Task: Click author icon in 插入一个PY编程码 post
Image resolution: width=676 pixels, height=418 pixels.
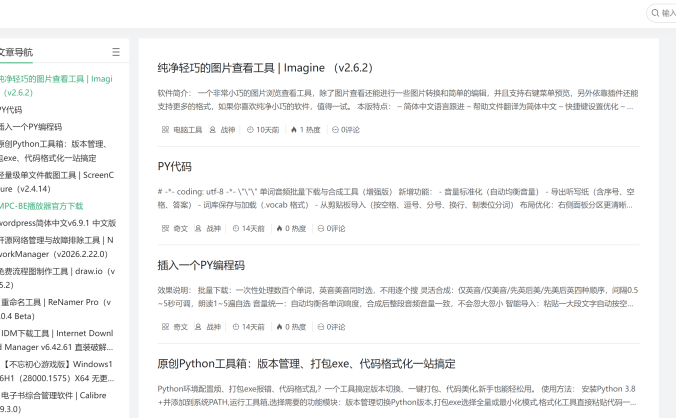Action: click(x=198, y=327)
